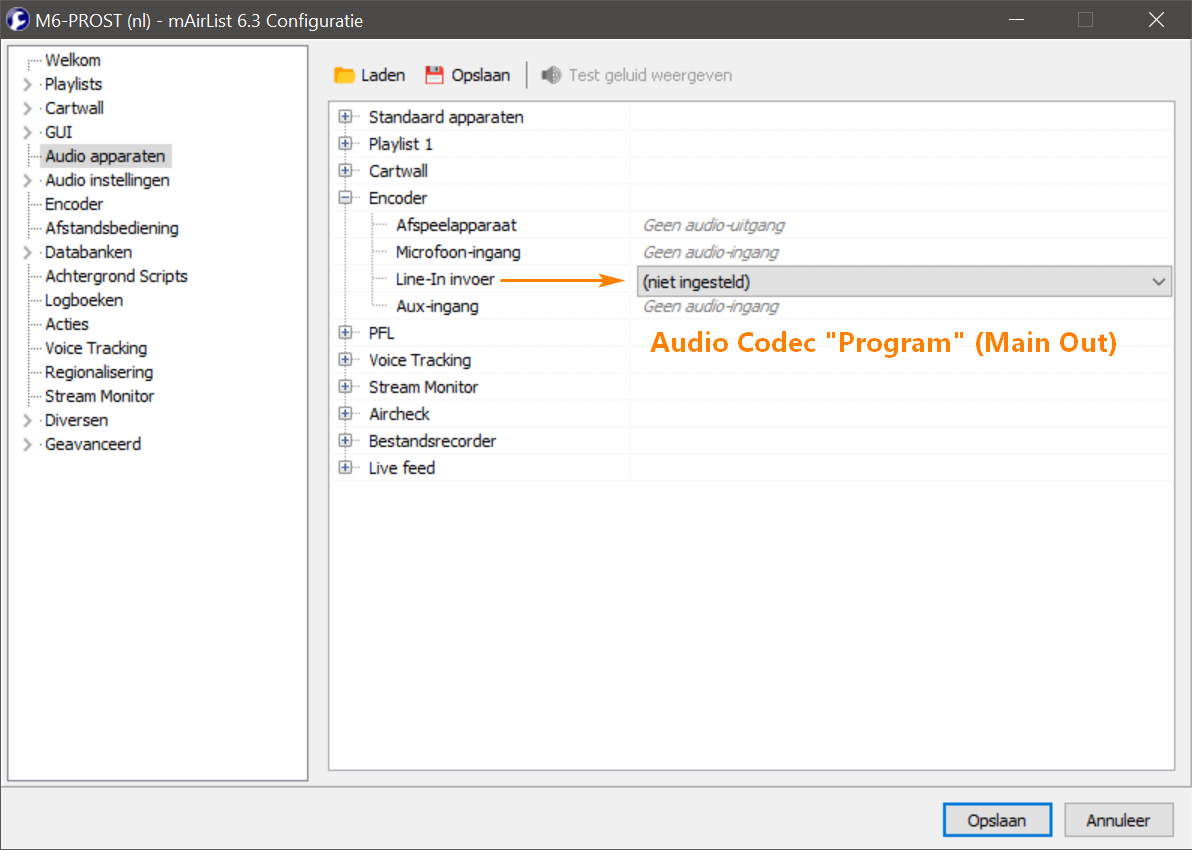Click the mAirList app icon in title bar

click(17, 20)
